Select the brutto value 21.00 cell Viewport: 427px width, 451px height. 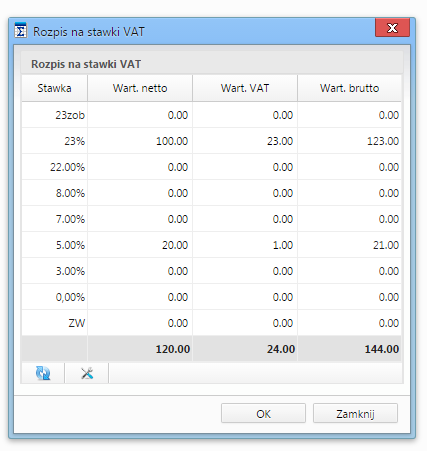pyautogui.click(x=349, y=245)
